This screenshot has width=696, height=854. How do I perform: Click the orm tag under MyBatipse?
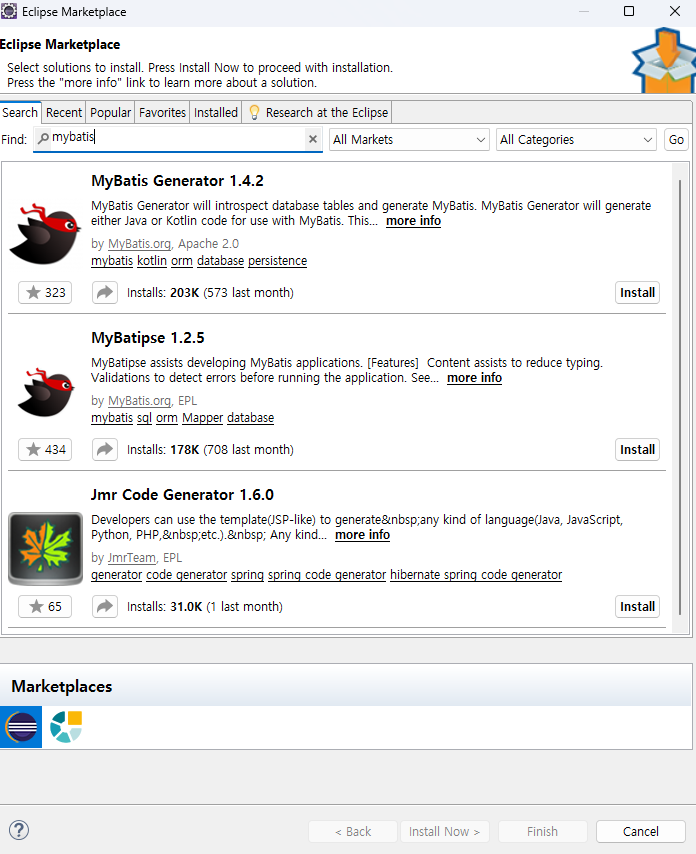point(167,417)
